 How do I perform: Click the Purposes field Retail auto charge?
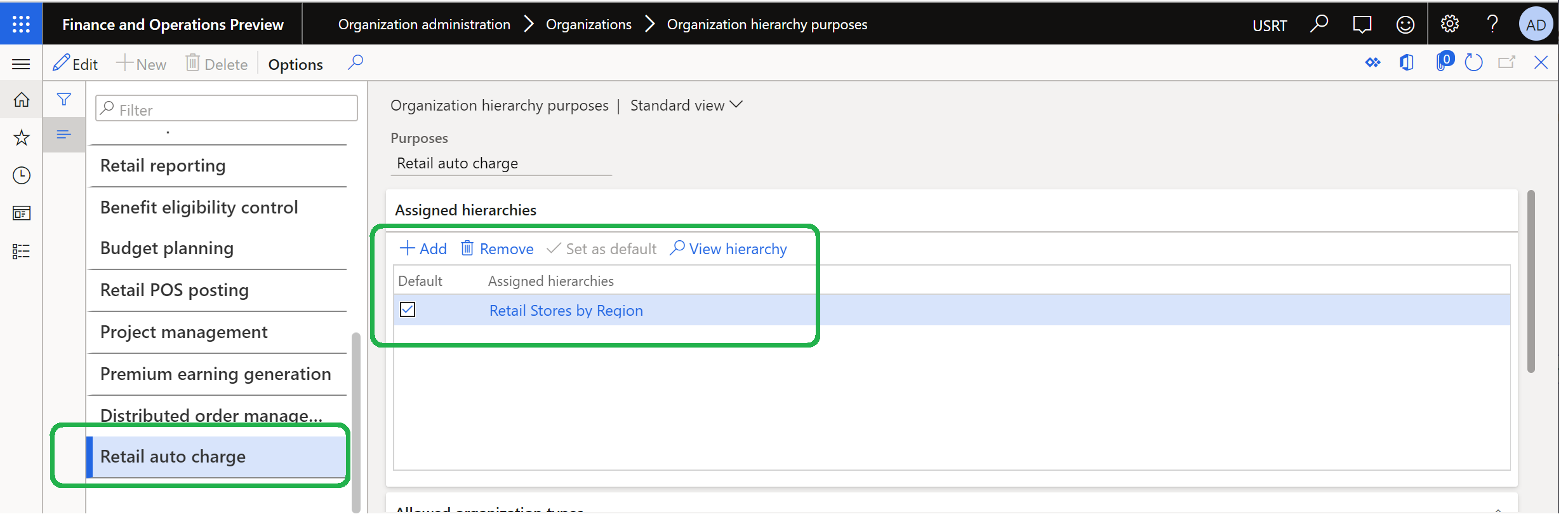click(501, 163)
